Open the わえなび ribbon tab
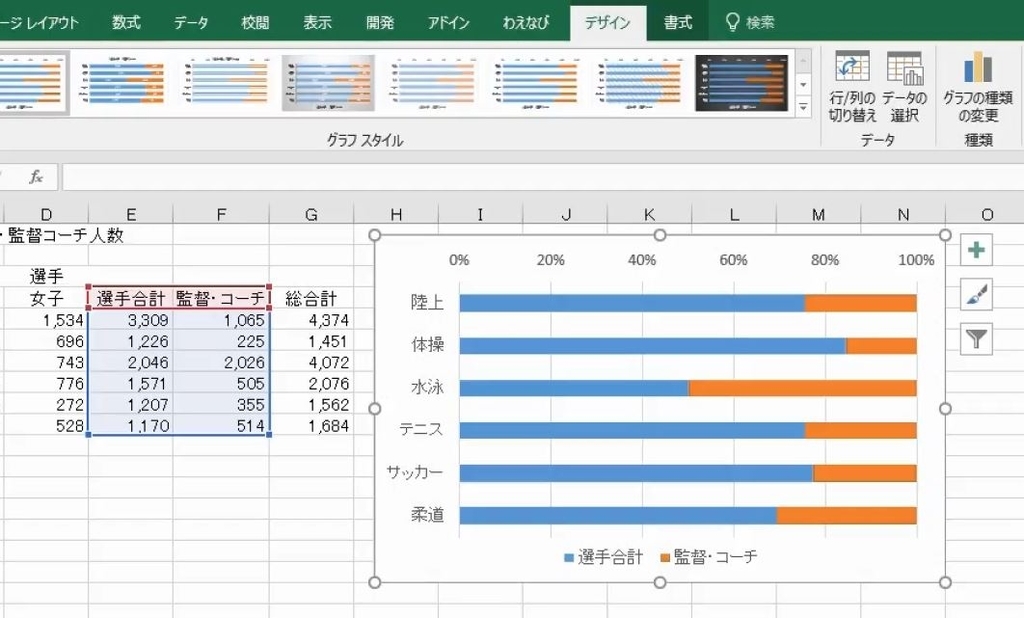Screen dimensions: 1024x618 click(x=527, y=20)
